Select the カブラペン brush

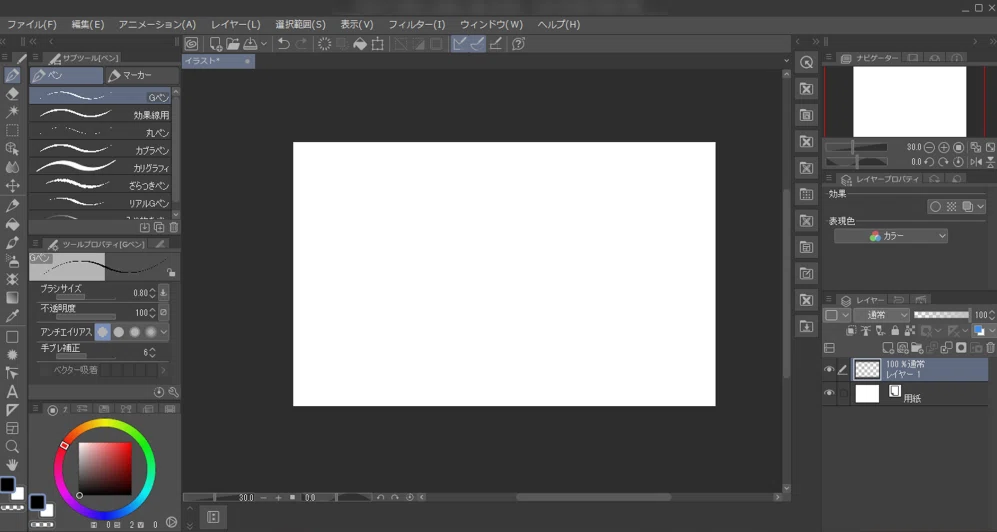100,150
